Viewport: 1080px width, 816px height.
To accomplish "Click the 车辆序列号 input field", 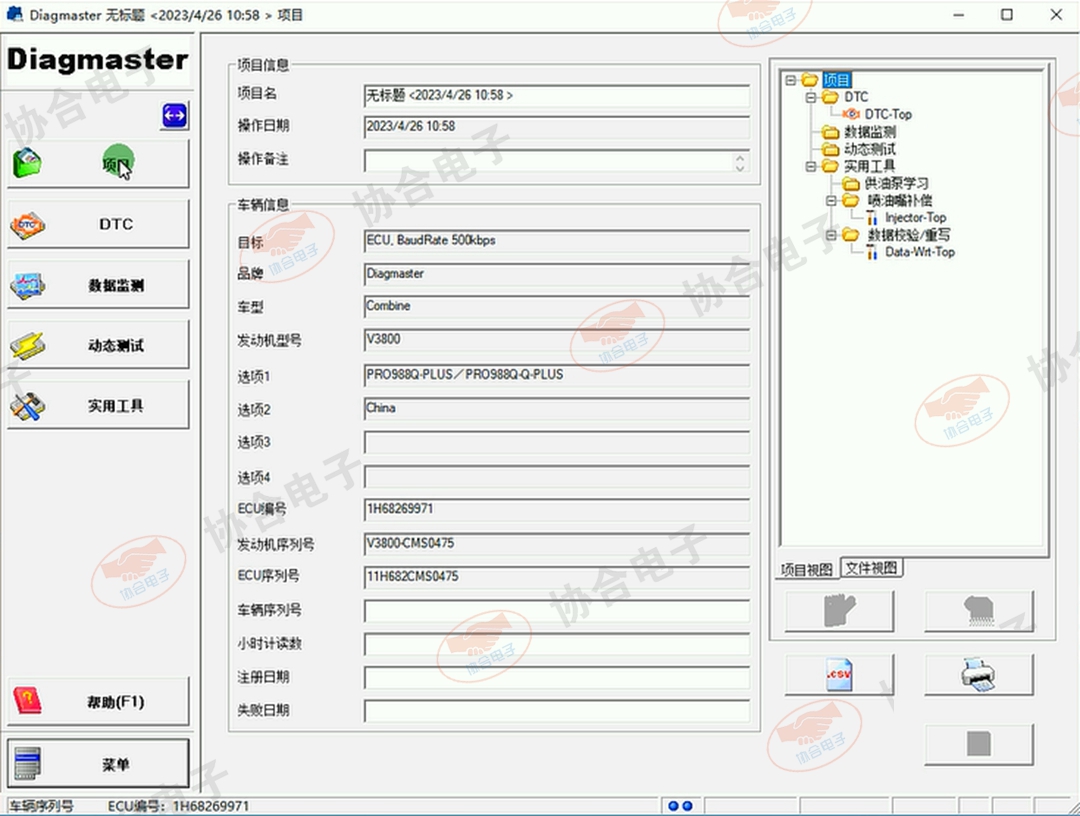I will point(557,611).
